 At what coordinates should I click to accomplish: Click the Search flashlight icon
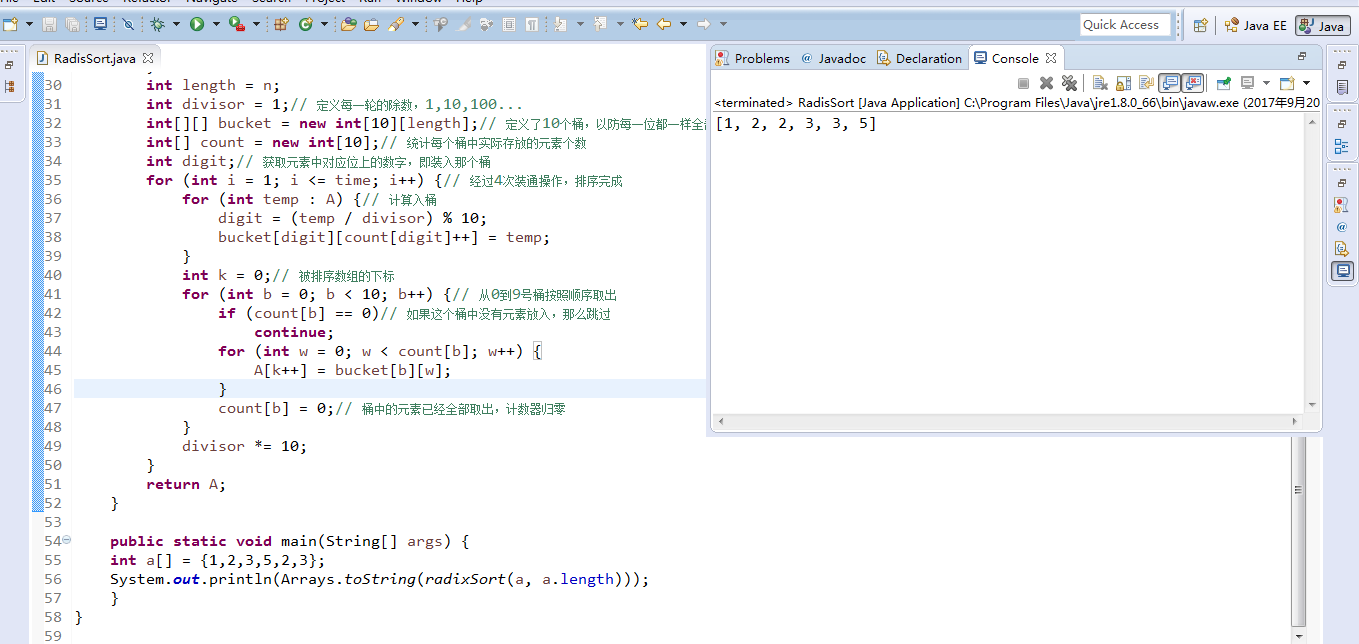pos(396,24)
